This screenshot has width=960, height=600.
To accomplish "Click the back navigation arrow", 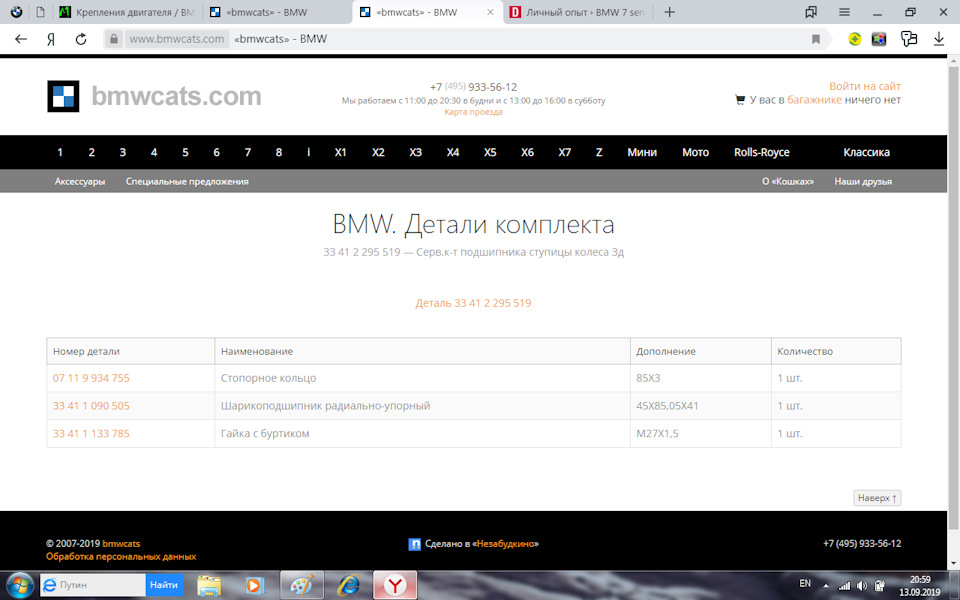I will tap(20, 38).
